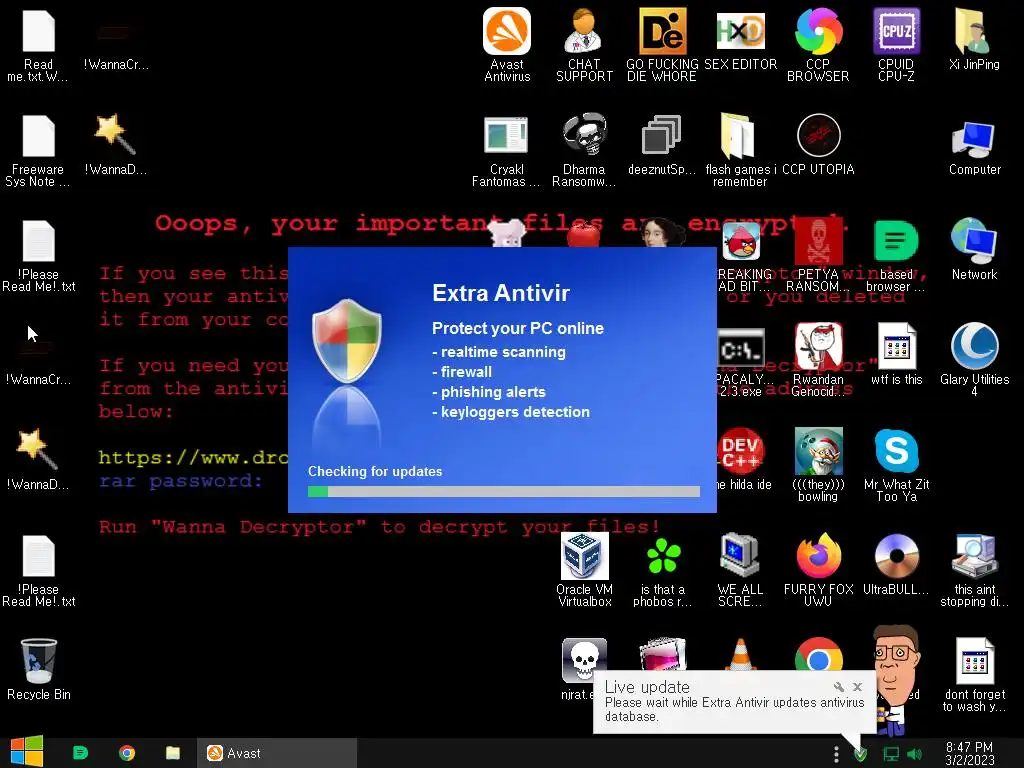The width and height of the screenshot is (1024, 768).
Task: Launch the CPUID CPU-Z desktop icon
Action: pyautogui.click(x=896, y=44)
